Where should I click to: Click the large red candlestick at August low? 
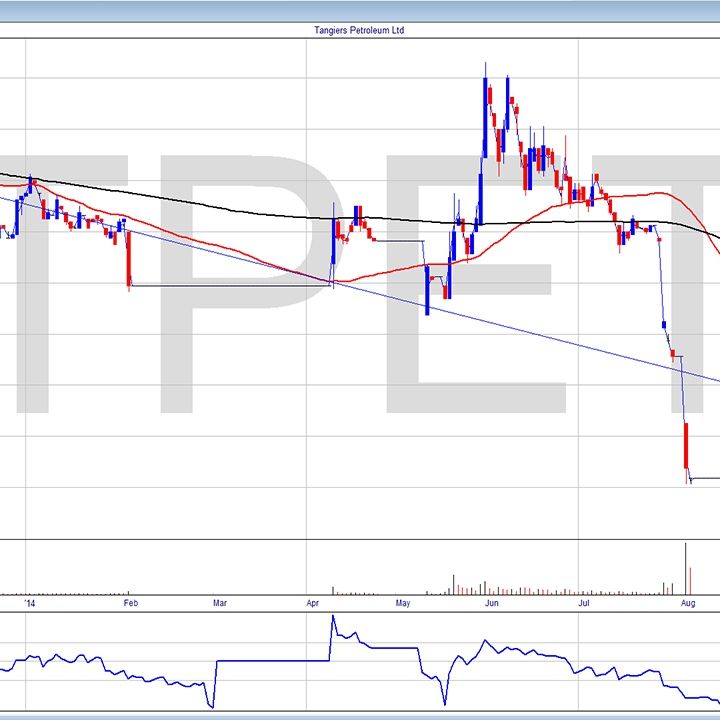[686, 446]
